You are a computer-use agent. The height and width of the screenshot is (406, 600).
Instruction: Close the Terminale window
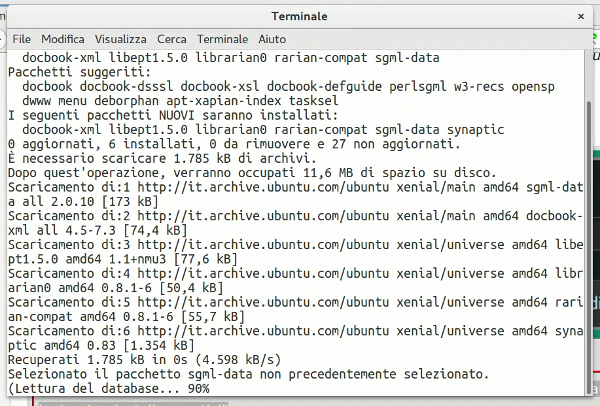pyautogui.click(x=582, y=16)
